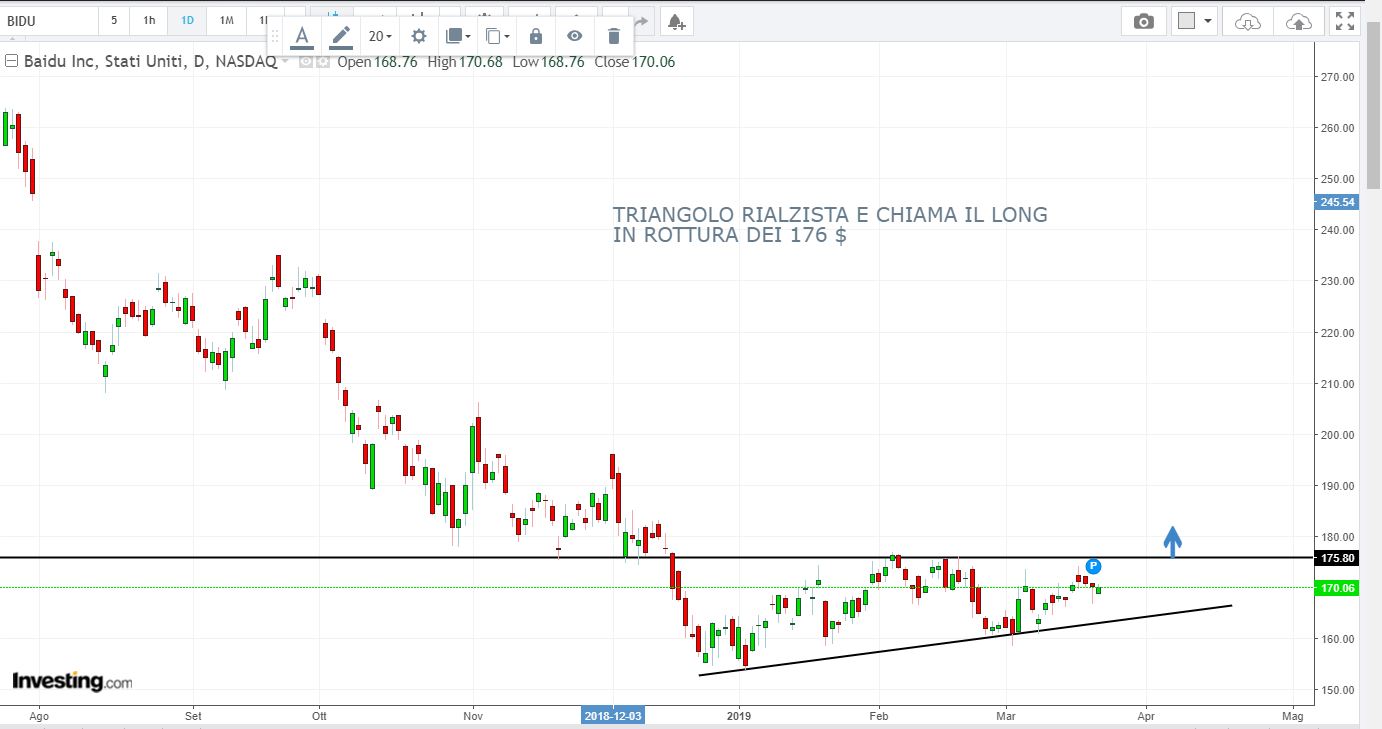
Task: Expand the visual order layers dropdown
Action: tap(458, 37)
